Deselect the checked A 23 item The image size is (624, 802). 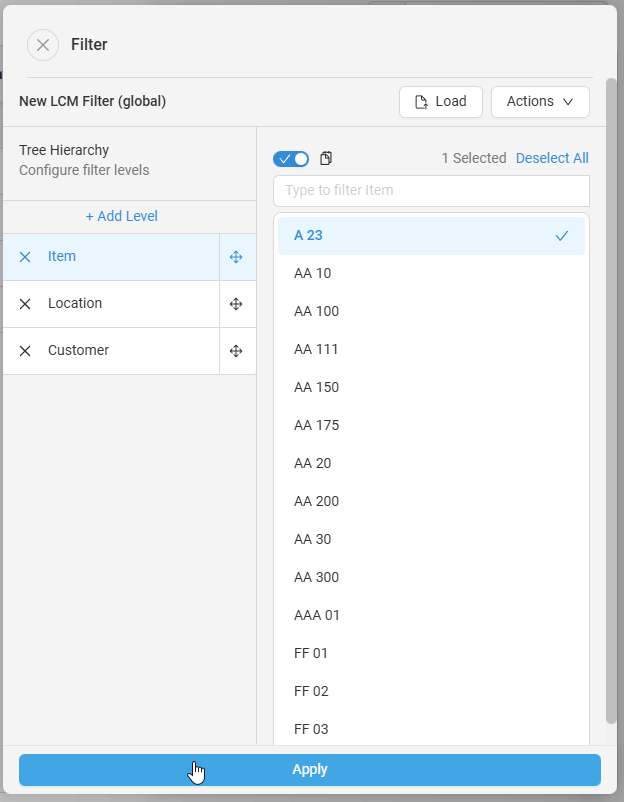(x=430, y=236)
